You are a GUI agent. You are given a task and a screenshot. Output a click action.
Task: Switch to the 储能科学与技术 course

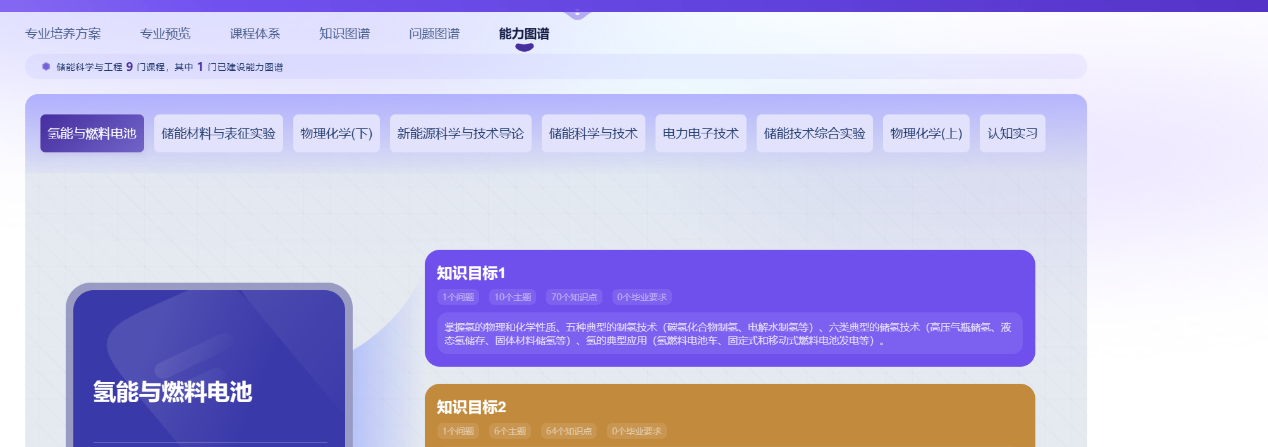click(x=593, y=133)
